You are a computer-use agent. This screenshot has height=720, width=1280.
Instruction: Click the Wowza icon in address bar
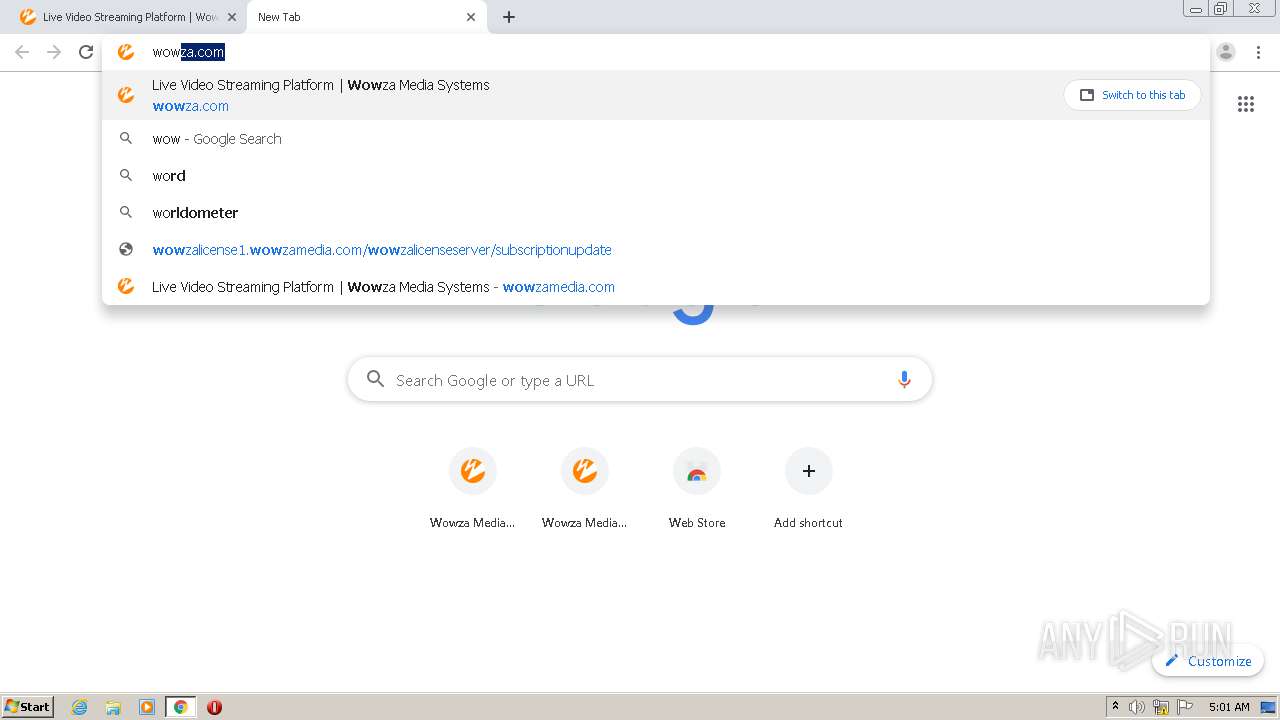(x=126, y=52)
